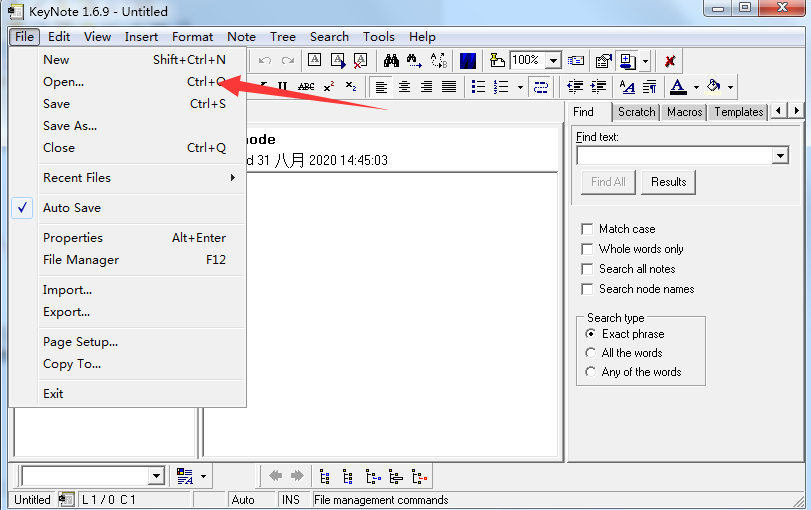Click the standalone red X toolbar icon
This screenshot has width=811, height=510.
[x=670, y=61]
